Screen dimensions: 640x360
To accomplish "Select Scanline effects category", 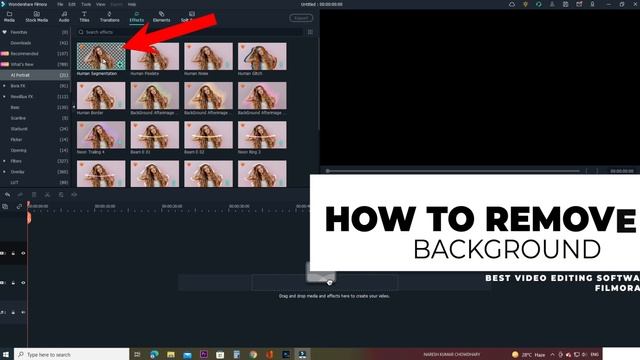I will [x=35, y=118].
